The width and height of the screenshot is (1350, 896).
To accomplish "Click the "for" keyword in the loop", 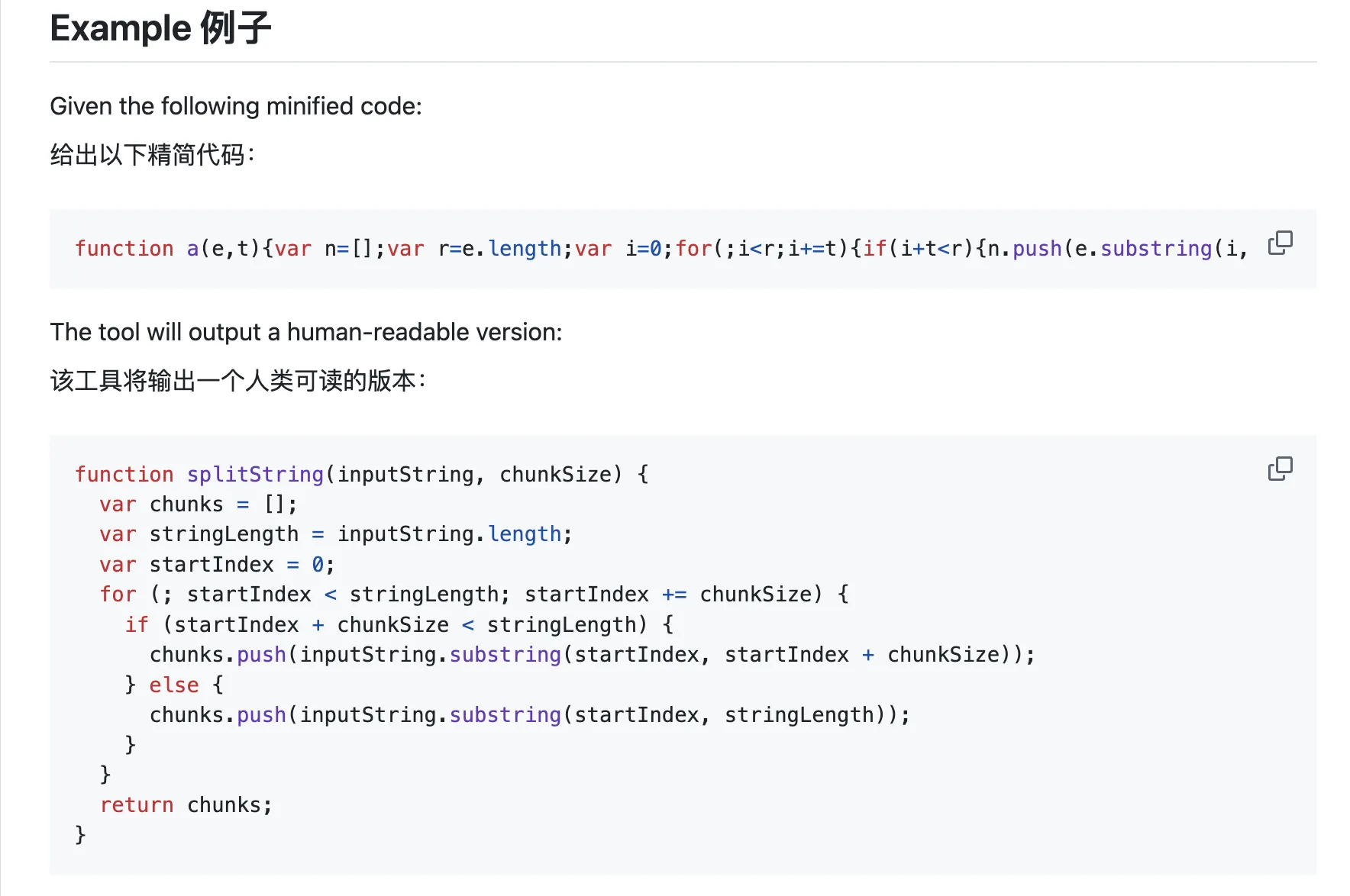I will point(118,595).
